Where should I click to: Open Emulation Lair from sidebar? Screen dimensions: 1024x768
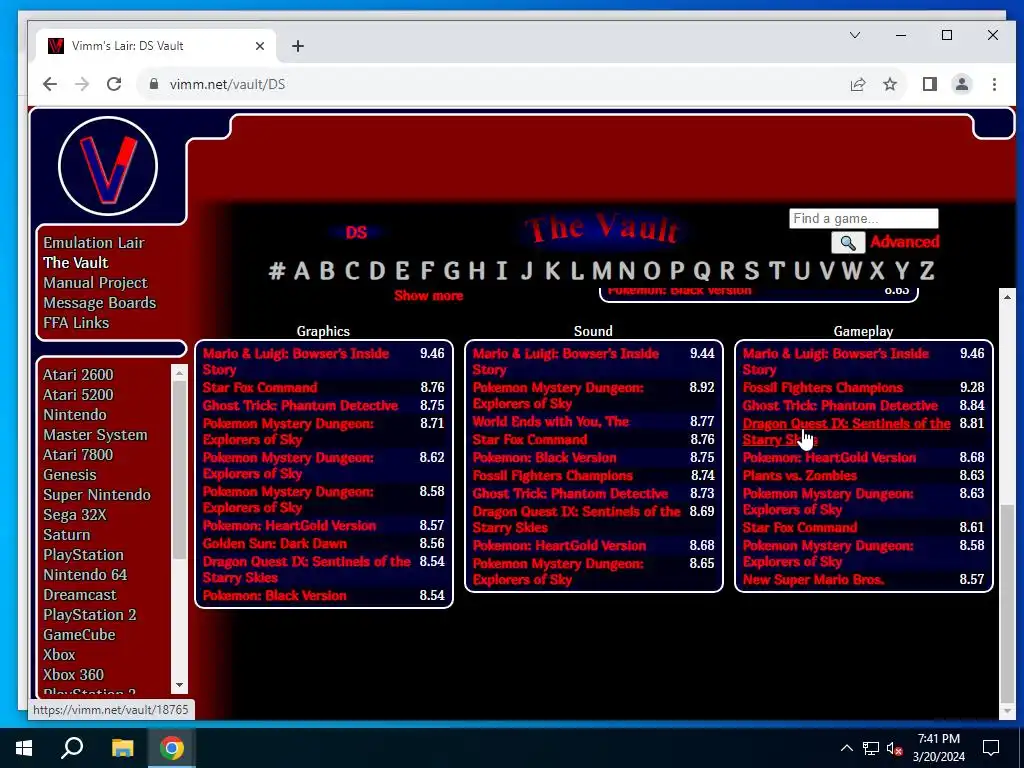click(x=93, y=242)
